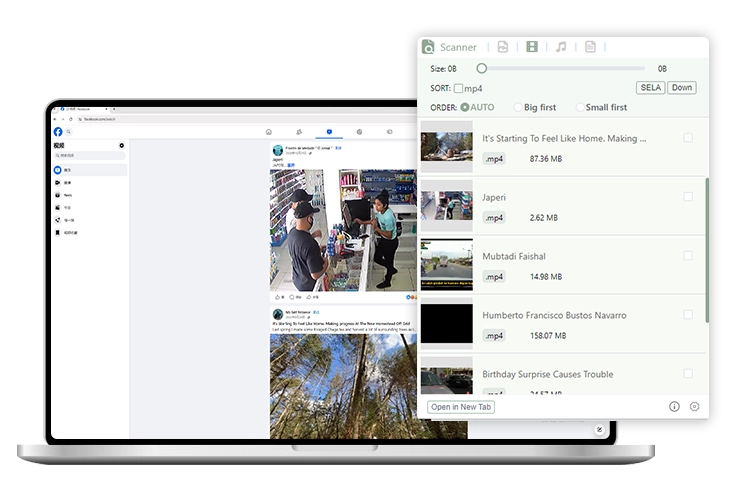
Task: Click the Scanner logo icon
Action: pos(428,47)
